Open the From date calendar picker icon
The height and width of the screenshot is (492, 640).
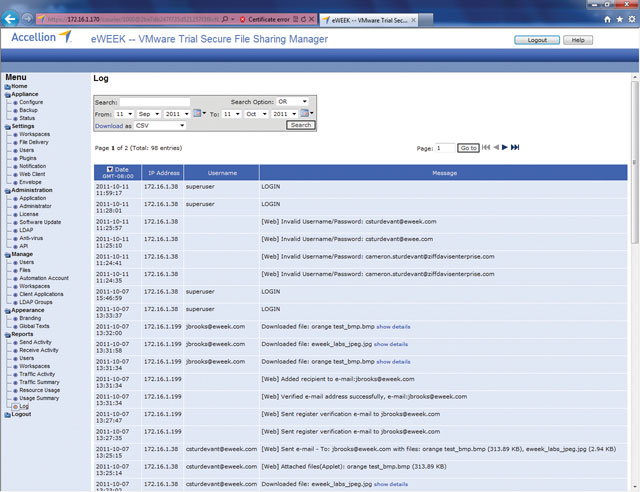pyautogui.click(x=197, y=113)
